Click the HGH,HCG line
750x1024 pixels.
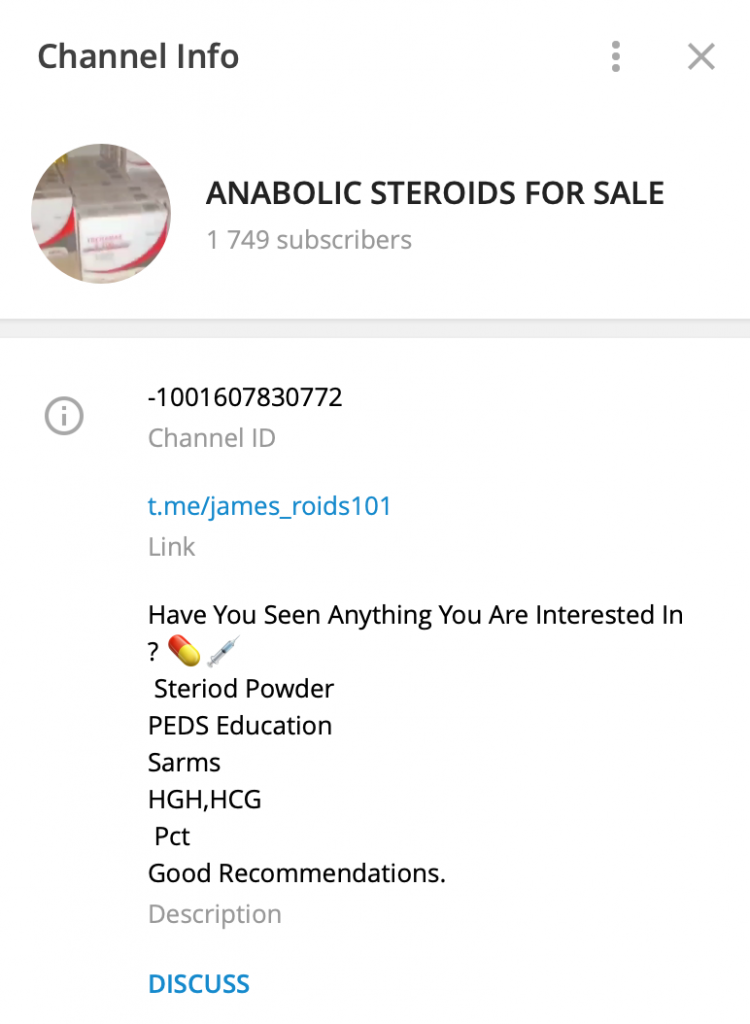[x=204, y=799]
